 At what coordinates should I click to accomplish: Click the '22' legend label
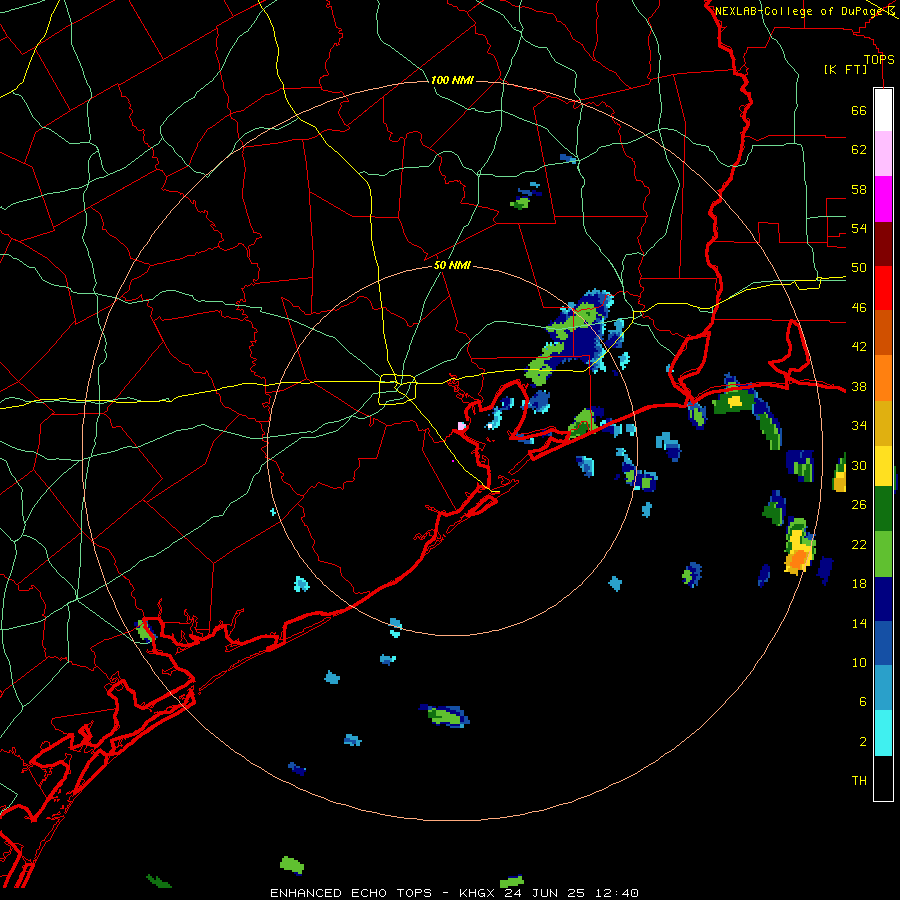(859, 544)
